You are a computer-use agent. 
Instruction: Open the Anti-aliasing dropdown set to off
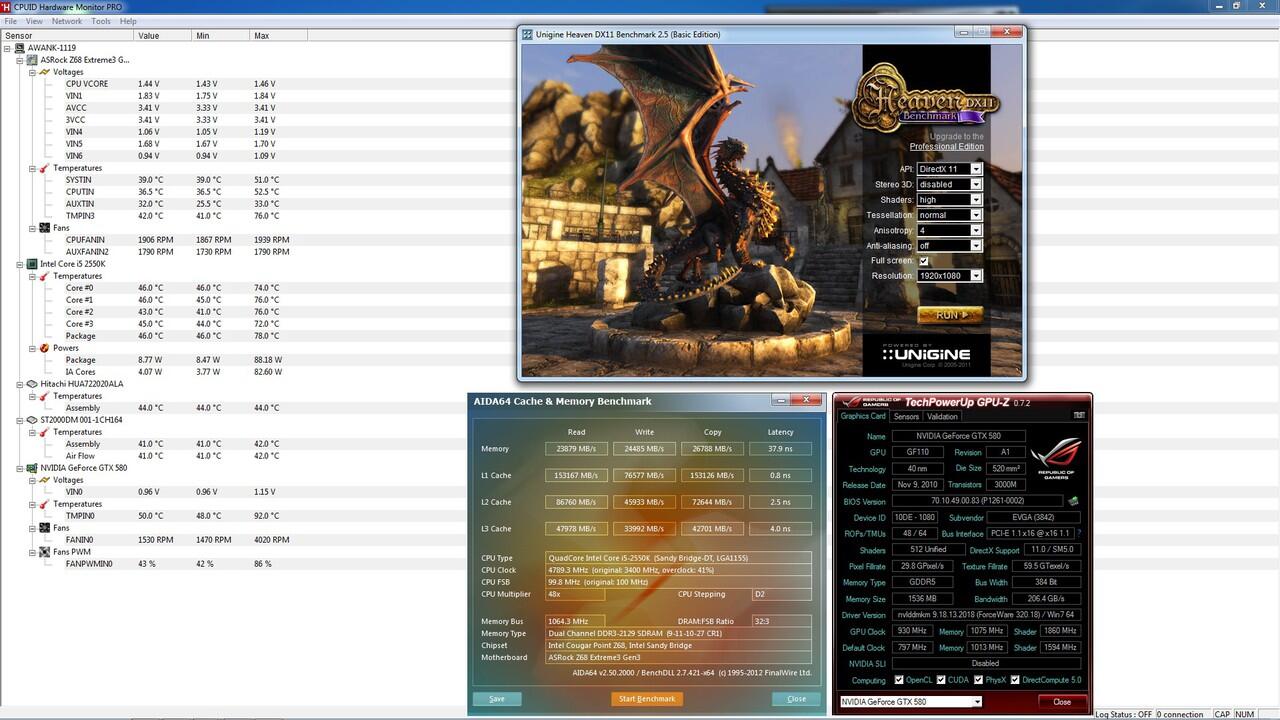949,245
